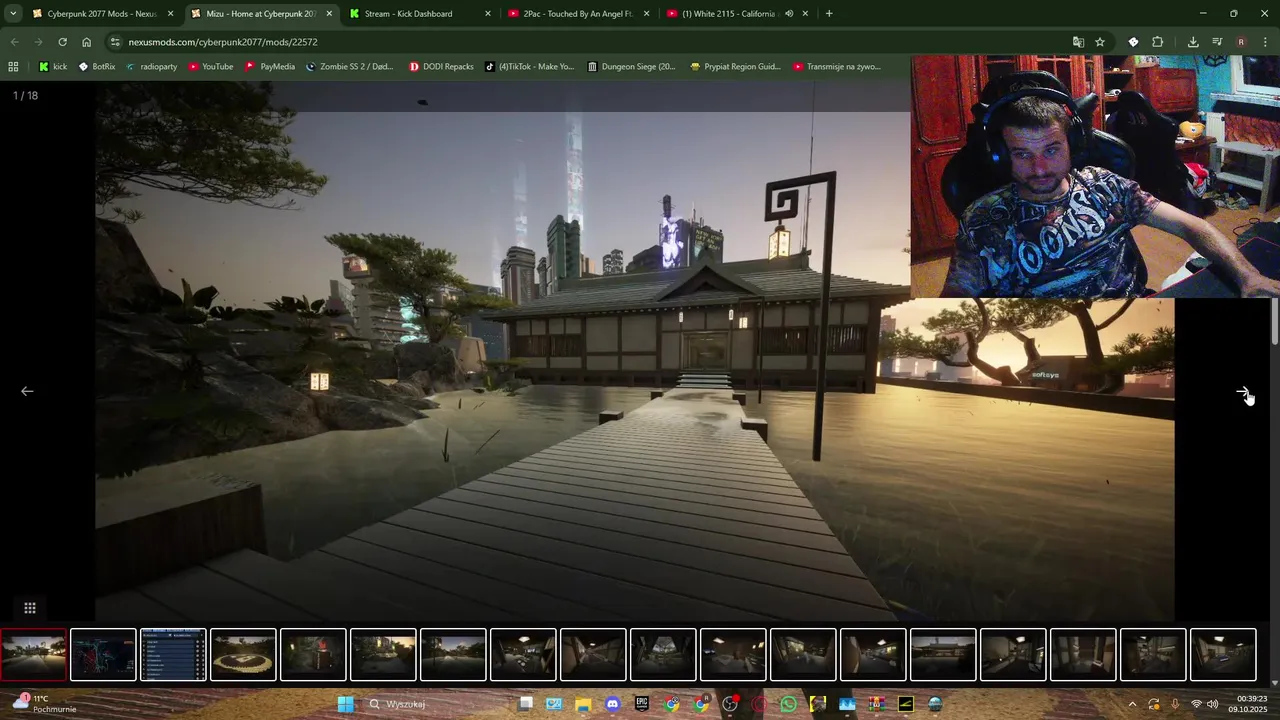Select the third gallery thumbnail with blue list
This screenshot has height=720, width=1280.
click(173, 655)
